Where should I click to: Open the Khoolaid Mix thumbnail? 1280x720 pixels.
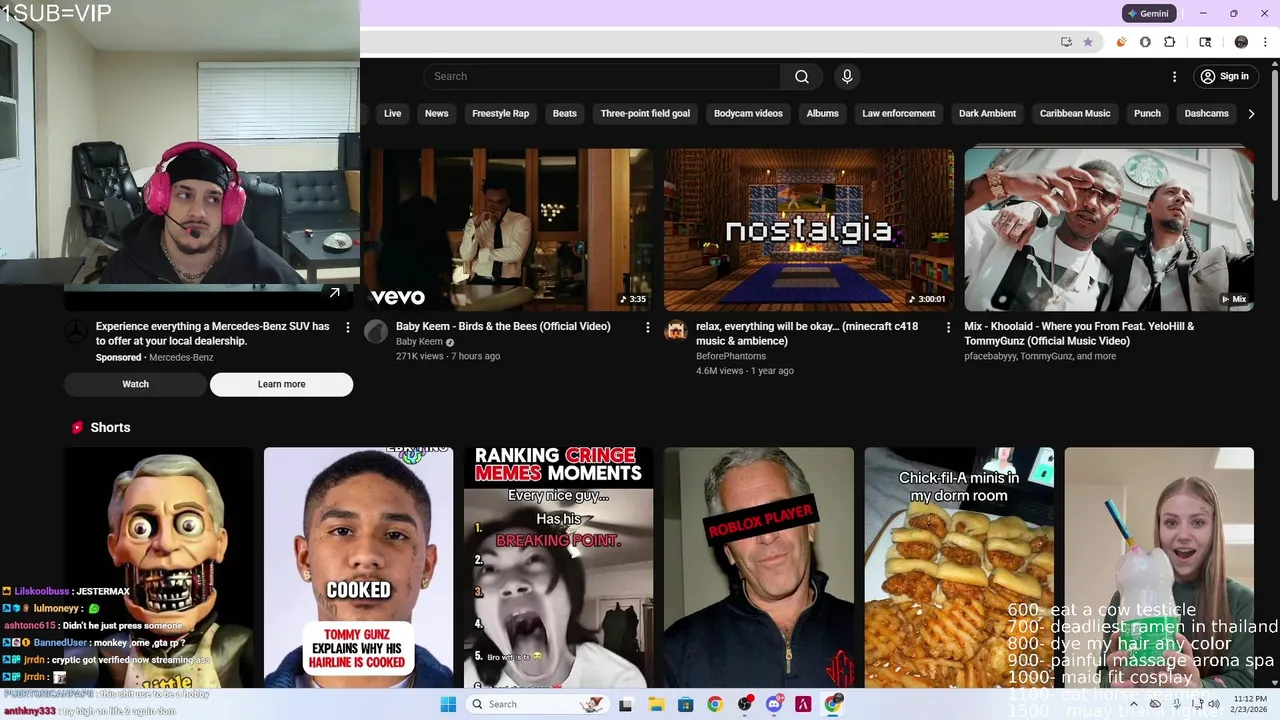tap(1108, 230)
